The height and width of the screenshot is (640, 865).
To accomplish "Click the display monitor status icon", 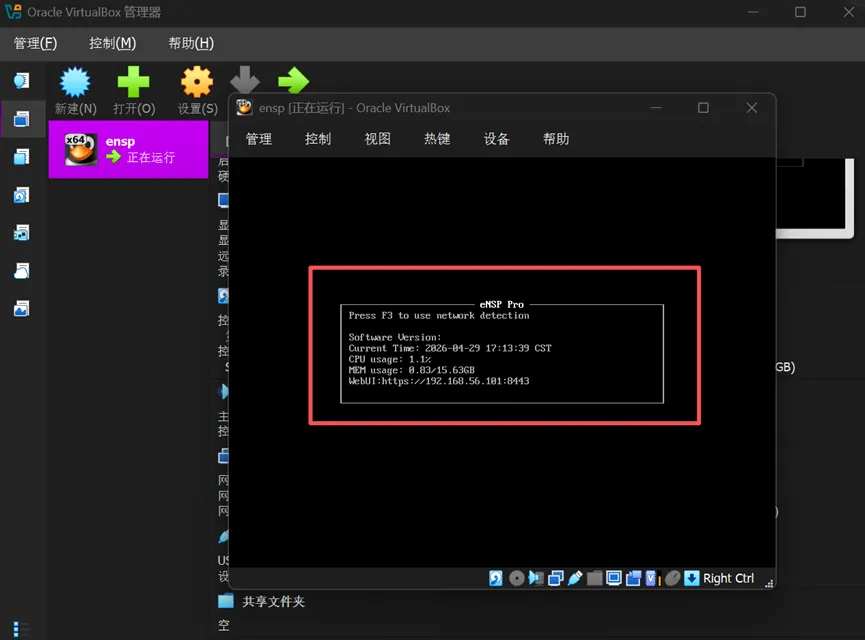I will 613,578.
